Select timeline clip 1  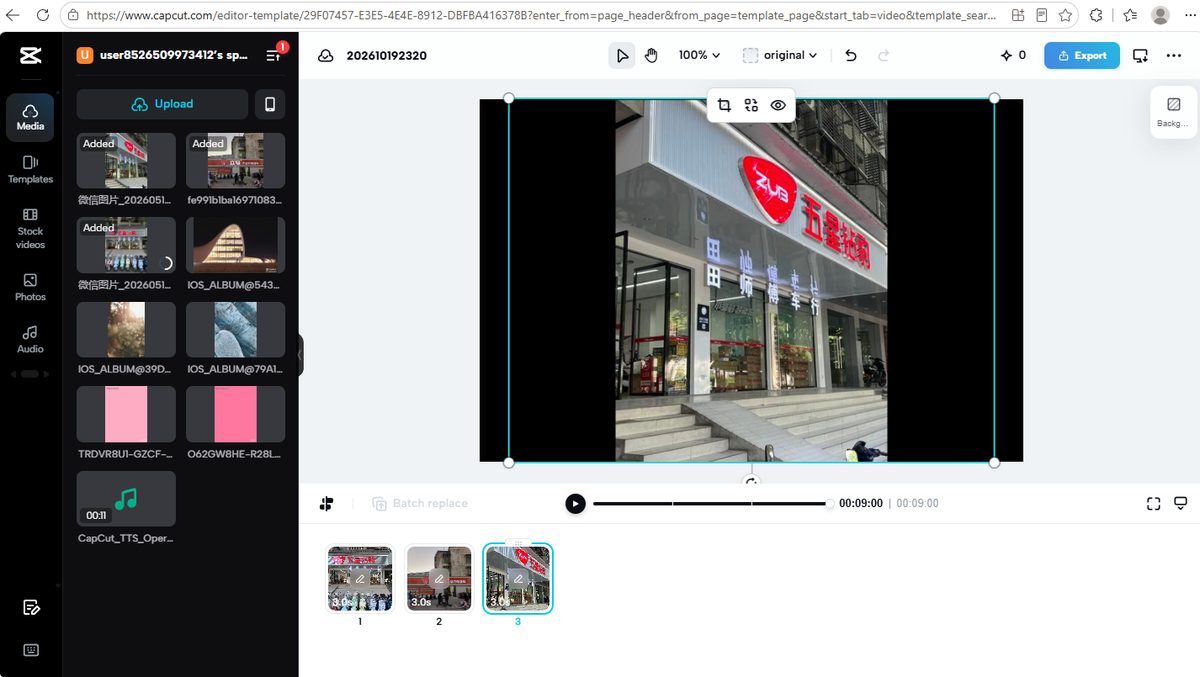(x=360, y=578)
